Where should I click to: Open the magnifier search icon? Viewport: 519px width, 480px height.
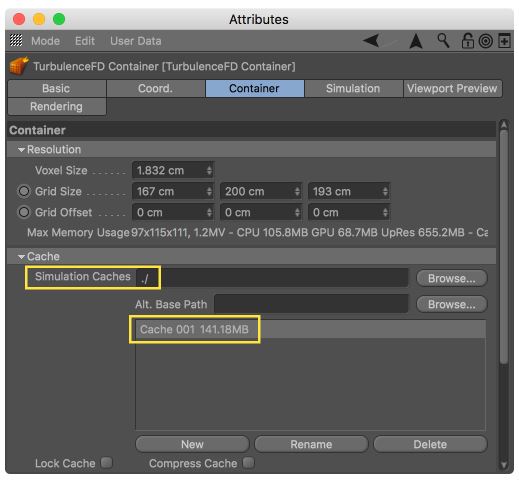point(443,41)
